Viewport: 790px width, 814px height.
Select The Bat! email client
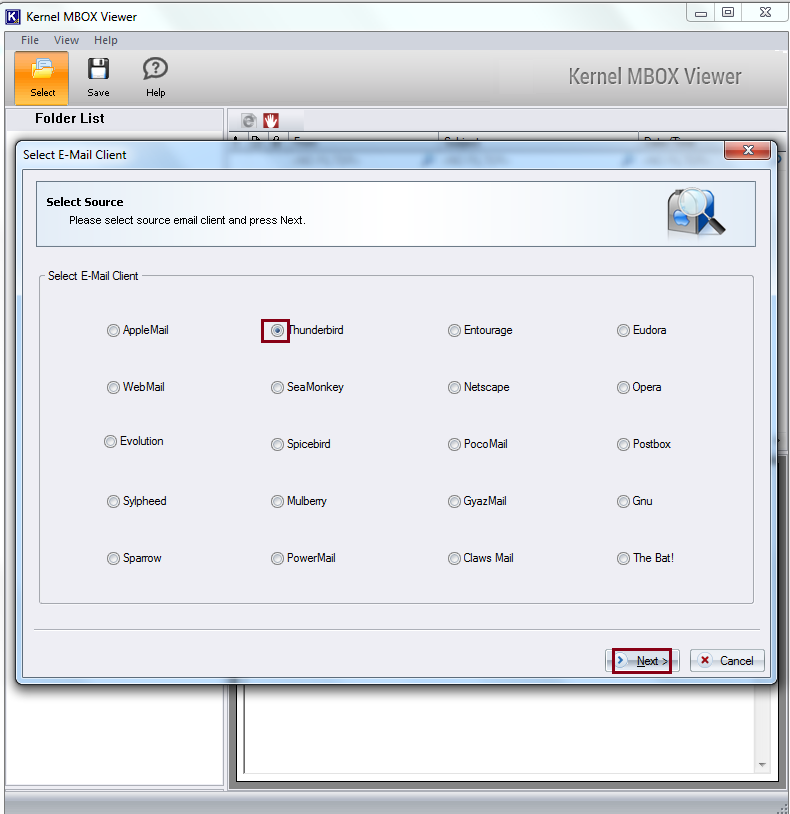tap(623, 559)
